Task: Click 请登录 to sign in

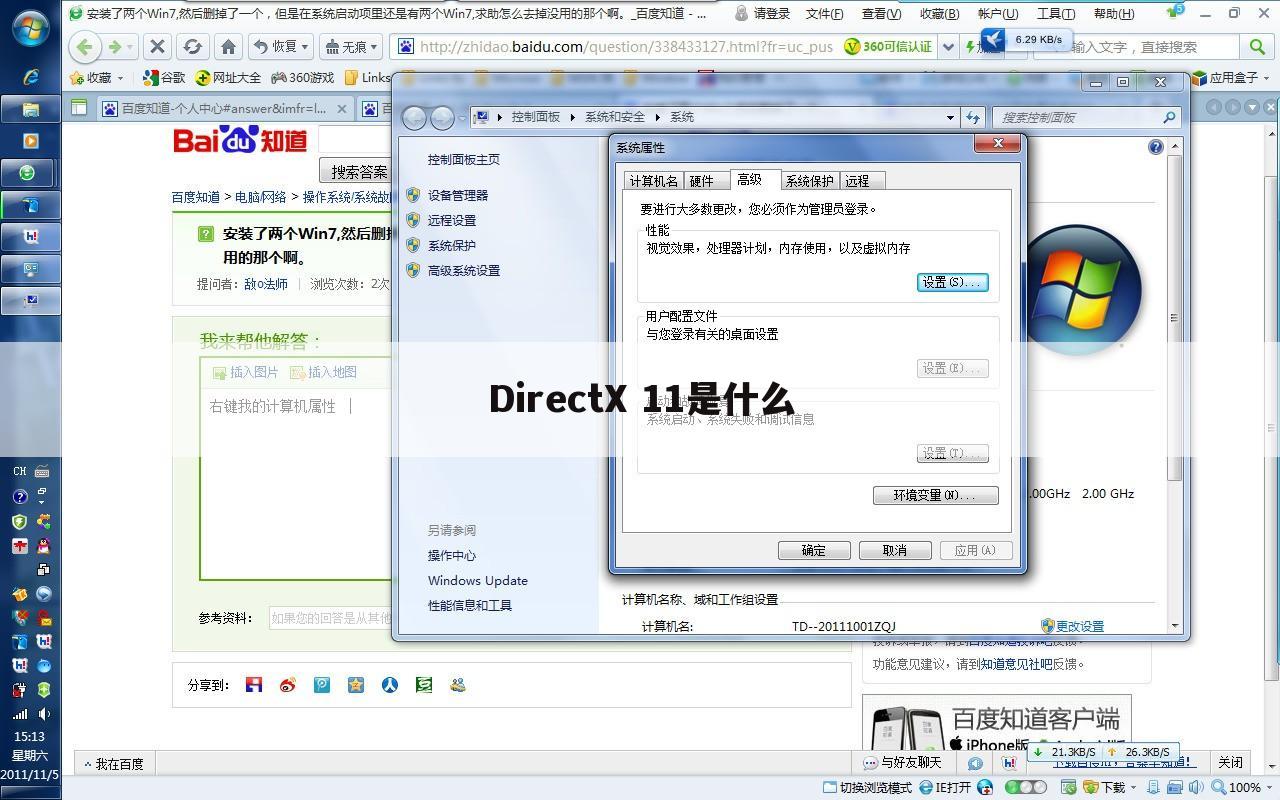Action: pos(762,14)
